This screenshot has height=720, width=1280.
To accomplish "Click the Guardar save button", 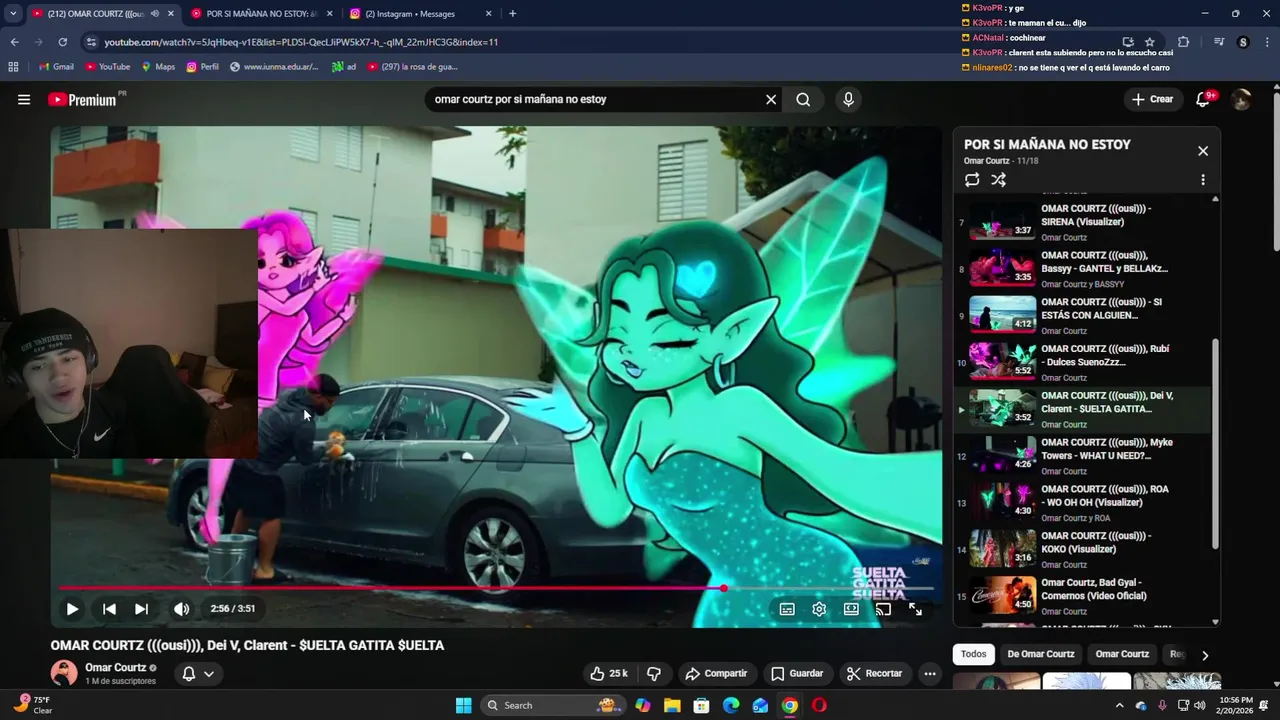I will pos(797,674).
